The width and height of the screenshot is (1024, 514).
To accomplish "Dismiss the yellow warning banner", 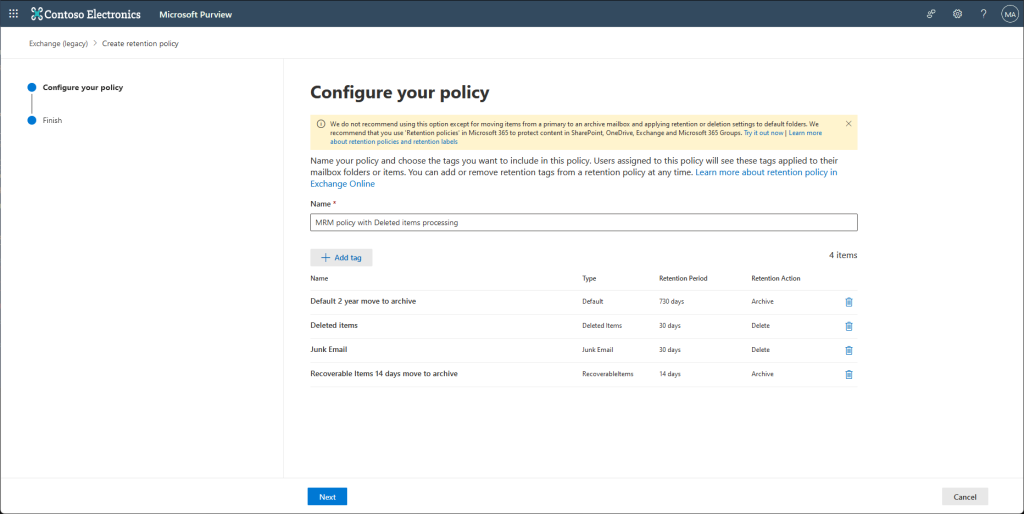I will (848, 123).
